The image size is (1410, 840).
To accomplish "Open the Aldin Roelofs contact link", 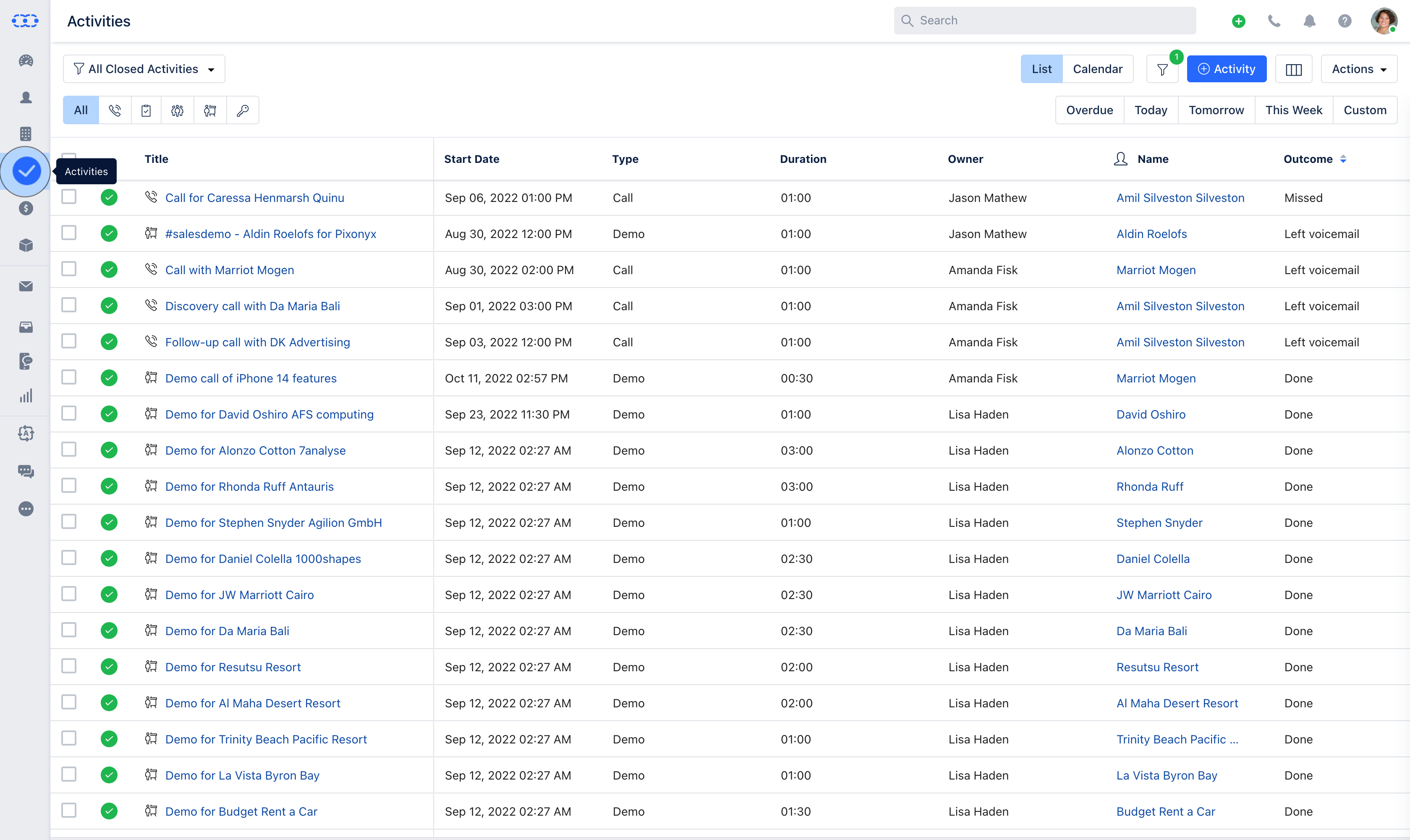I will click(x=1151, y=234).
